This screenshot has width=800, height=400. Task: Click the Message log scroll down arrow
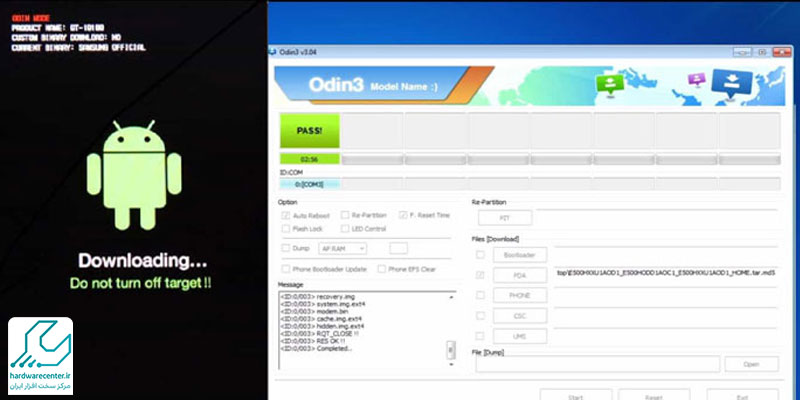[451, 364]
